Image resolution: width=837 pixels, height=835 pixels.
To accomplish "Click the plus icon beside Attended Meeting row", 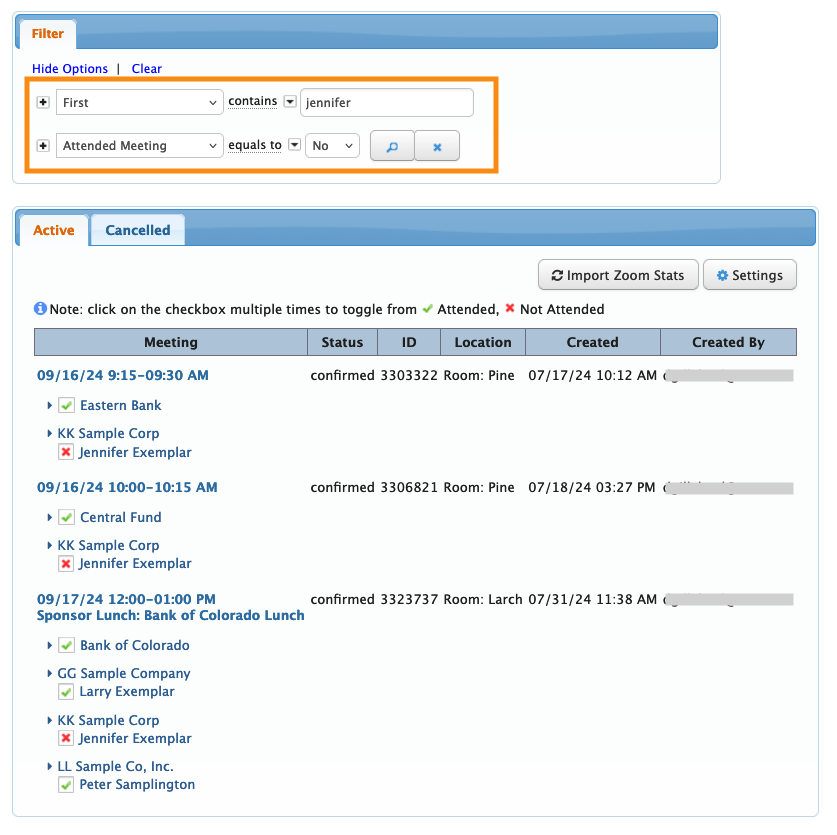I will (43, 145).
